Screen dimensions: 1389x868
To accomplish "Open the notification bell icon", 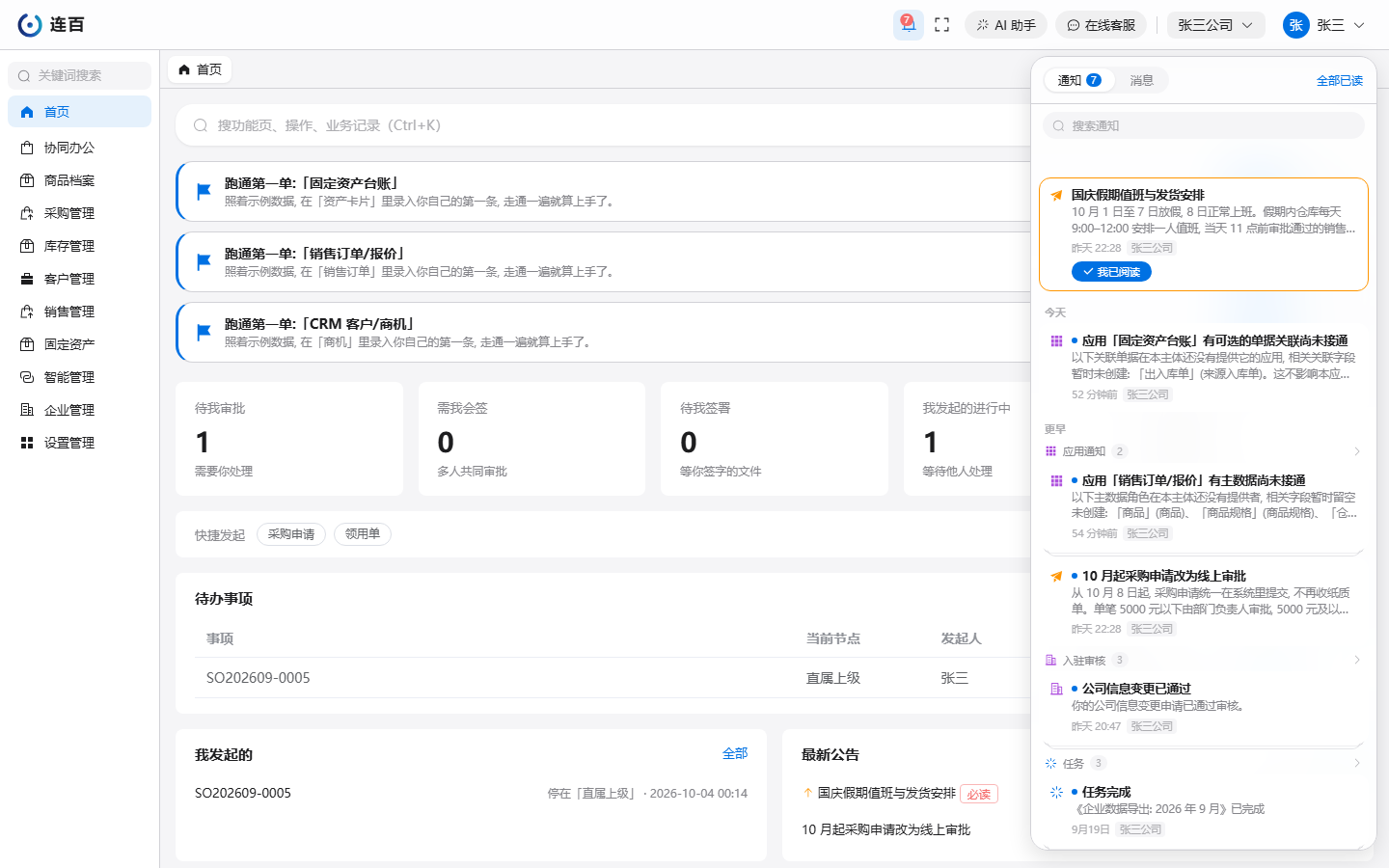I will pos(908,25).
